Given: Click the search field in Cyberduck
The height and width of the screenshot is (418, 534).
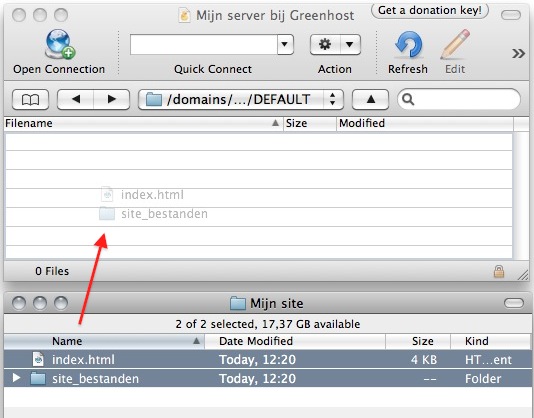Looking at the screenshot, I should [x=459, y=99].
